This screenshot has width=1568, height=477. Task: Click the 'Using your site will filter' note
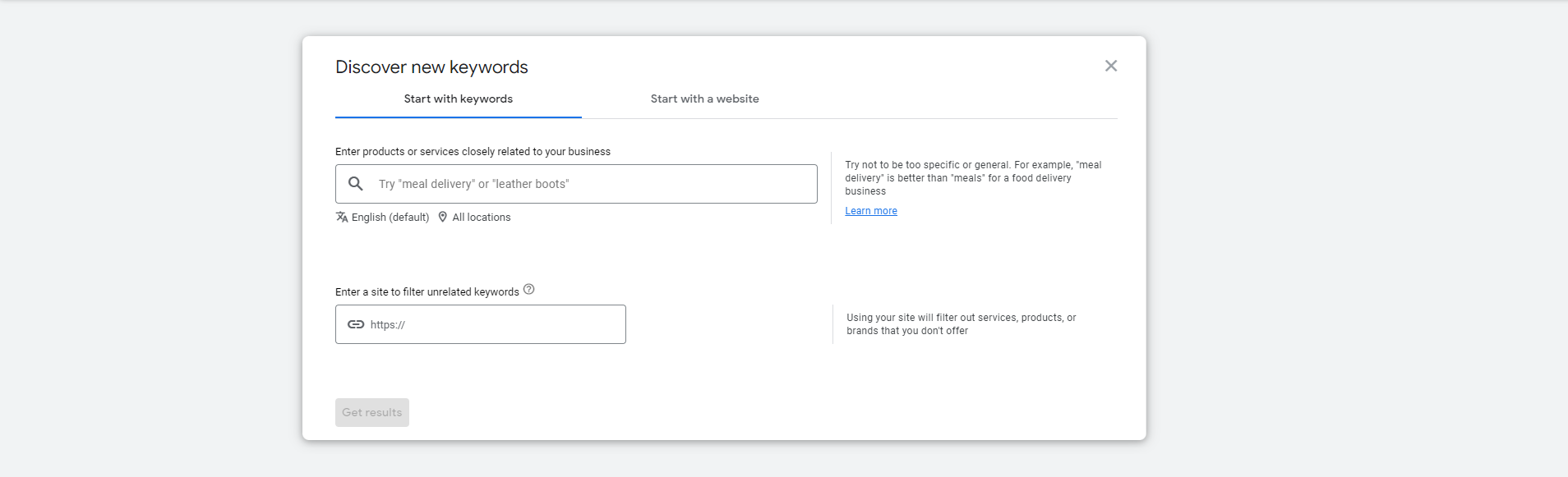pos(962,324)
